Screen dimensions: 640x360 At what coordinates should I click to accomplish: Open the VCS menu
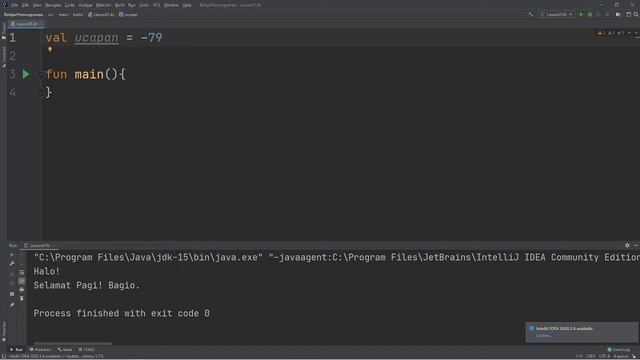tap(156, 5)
